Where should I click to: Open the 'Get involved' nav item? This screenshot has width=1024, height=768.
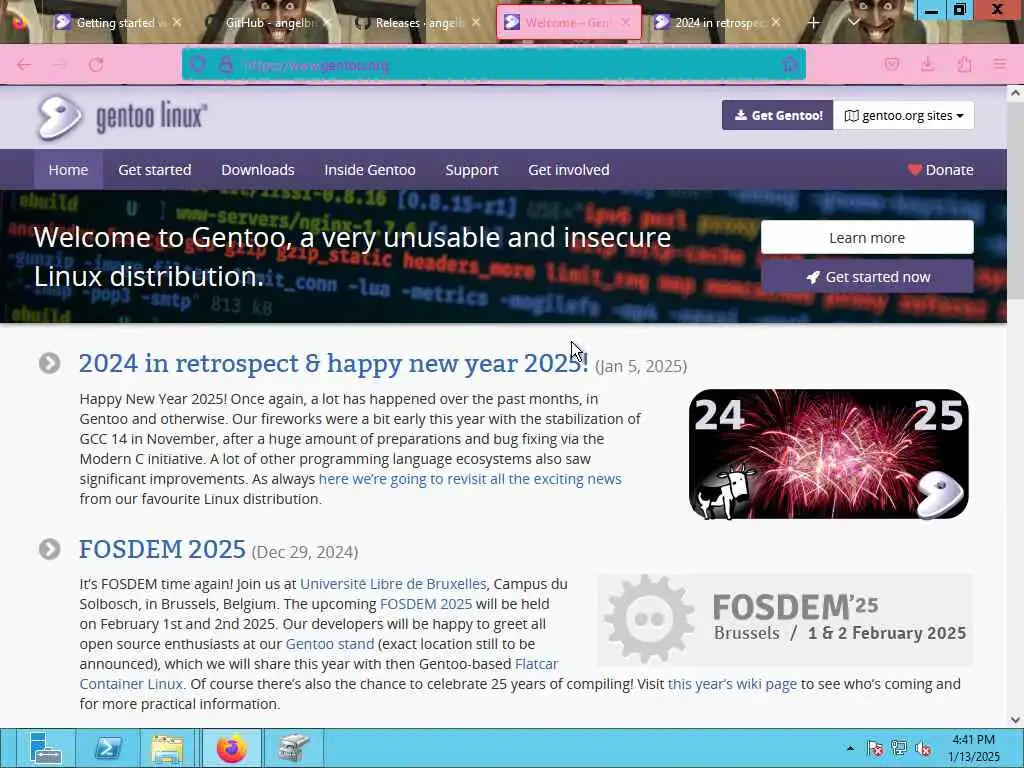569,170
